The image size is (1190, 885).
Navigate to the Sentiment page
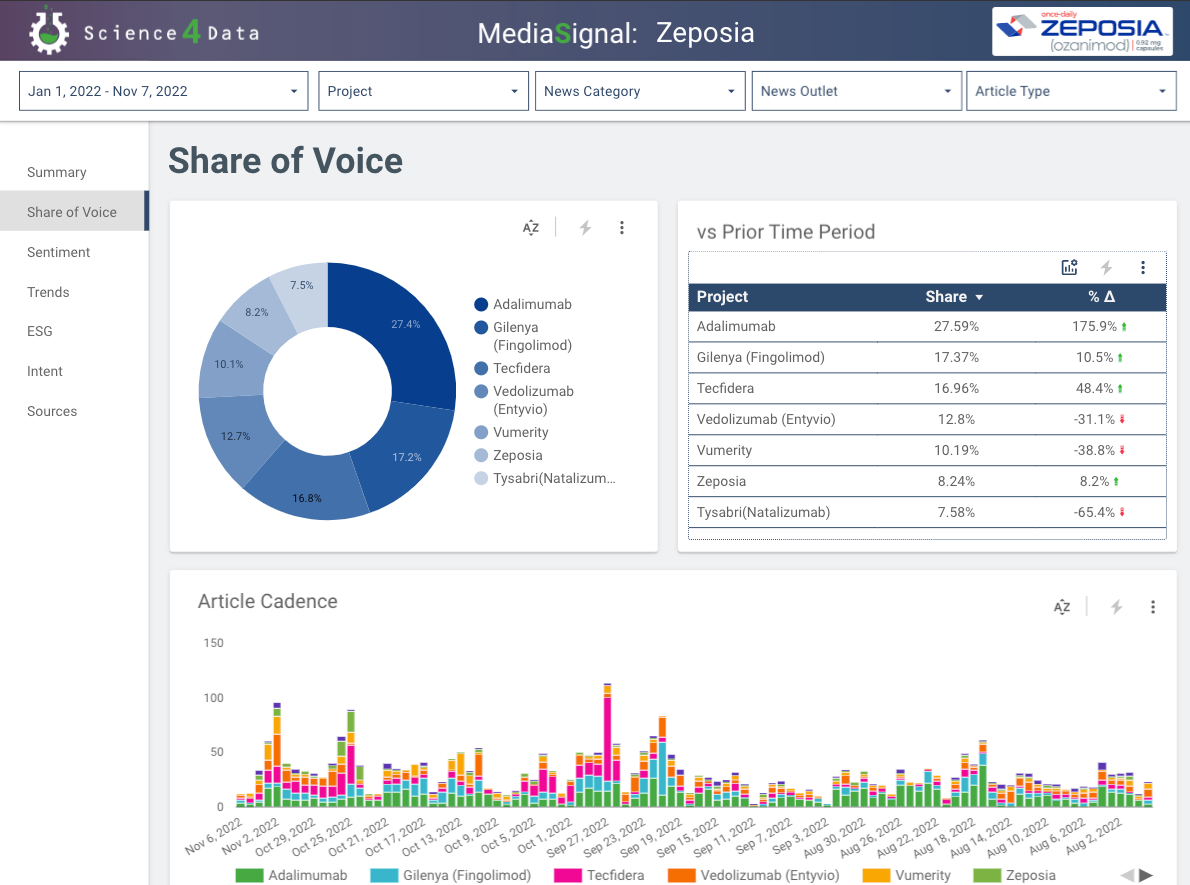click(x=58, y=252)
